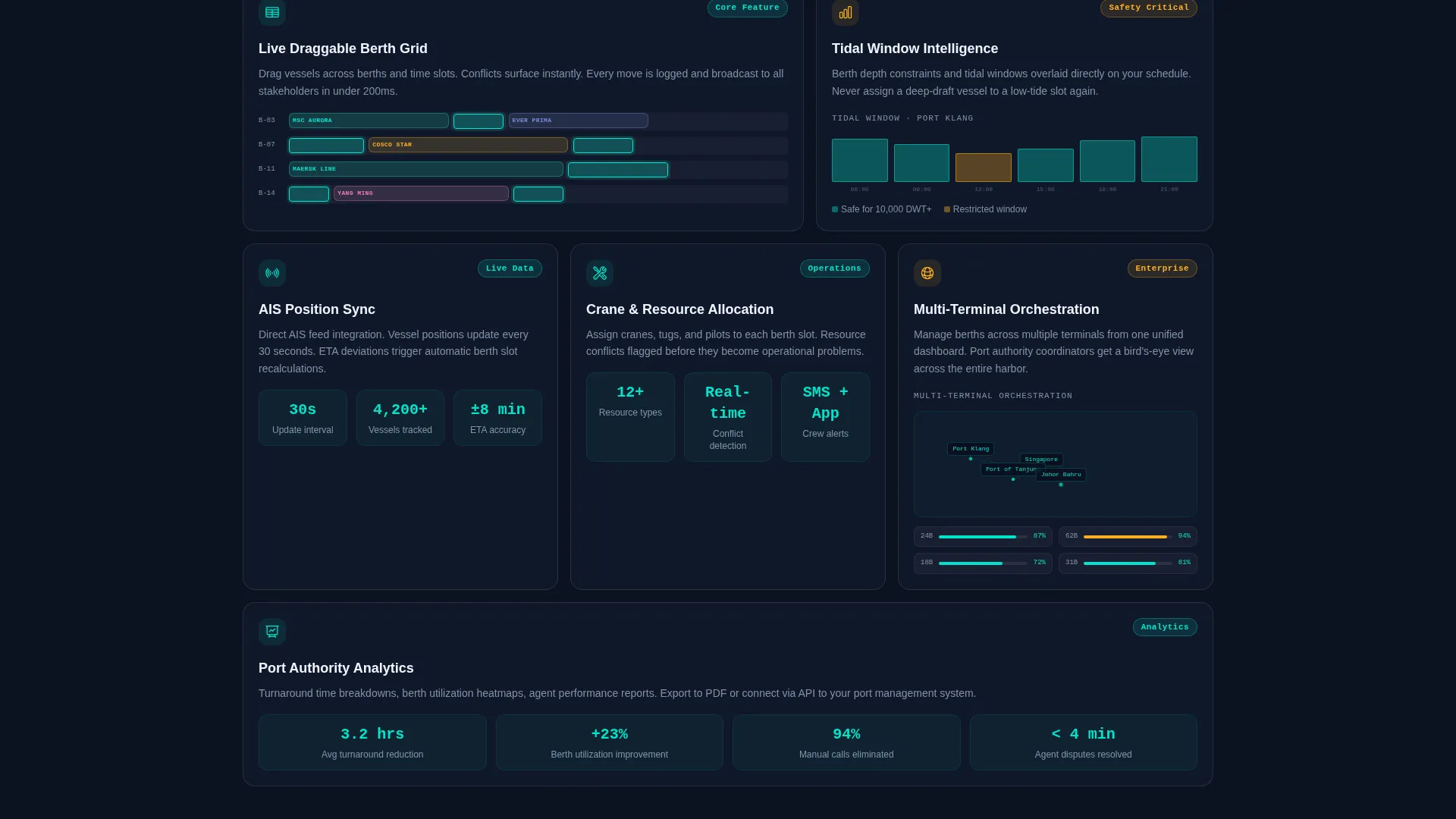Click the crane tools wrench icon

pyautogui.click(x=600, y=273)
